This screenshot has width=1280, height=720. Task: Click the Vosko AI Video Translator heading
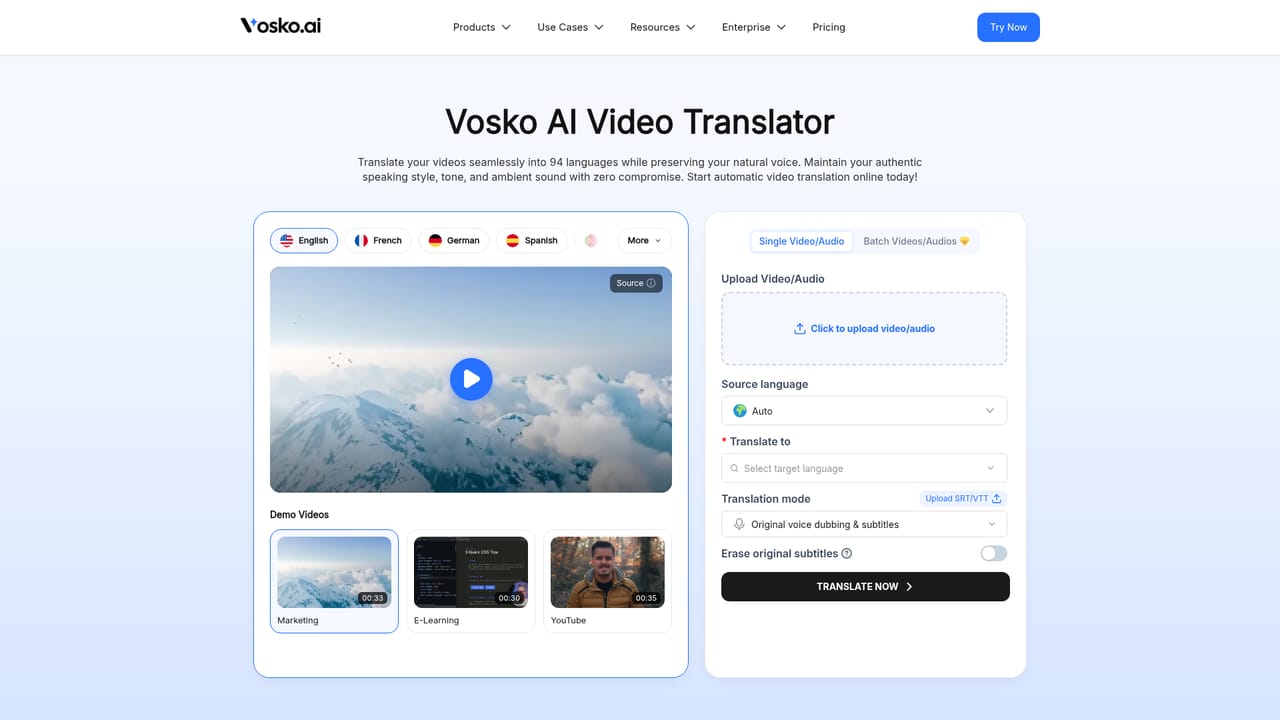click(640, 121)
